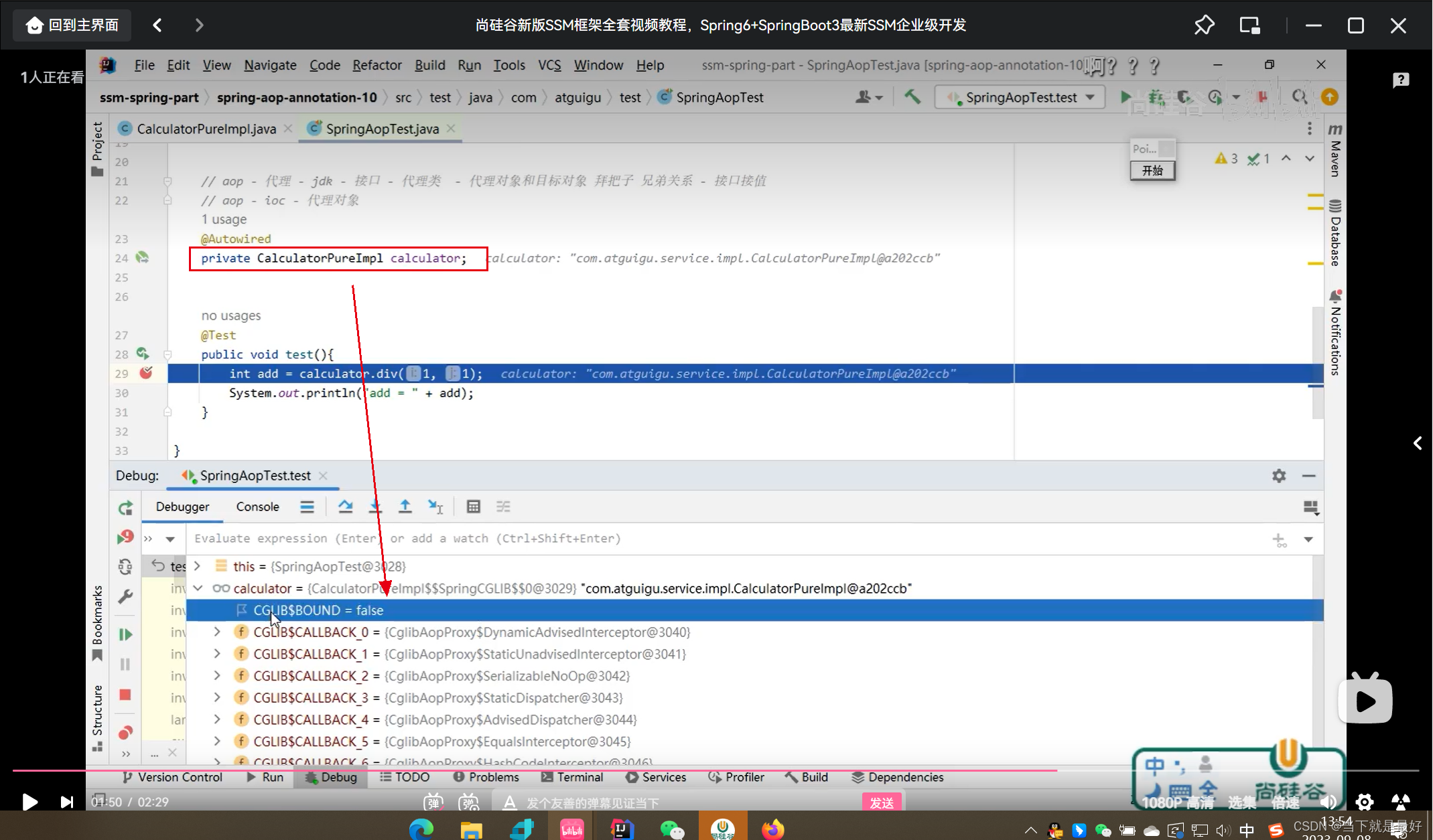Toggle danmaku display in video bar
Image resolution: width=1433 pixels, height=840 pixels.
click(433, 802)
